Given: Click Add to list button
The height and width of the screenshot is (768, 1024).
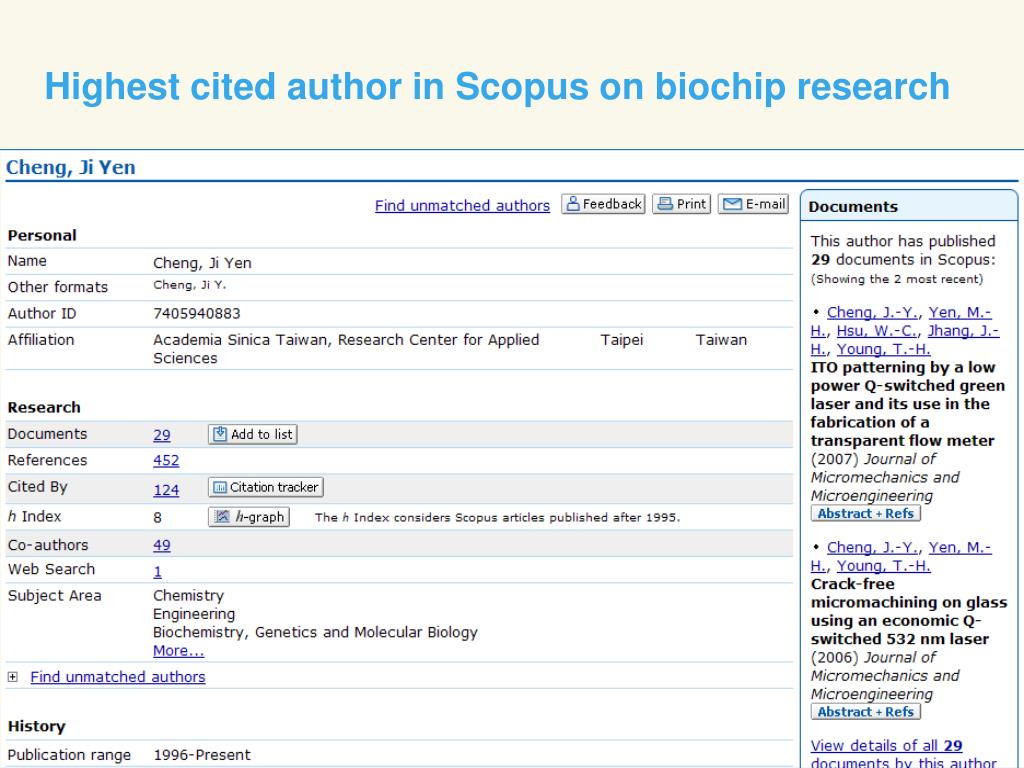Looking at the screenshot, I should pos(253,434).
